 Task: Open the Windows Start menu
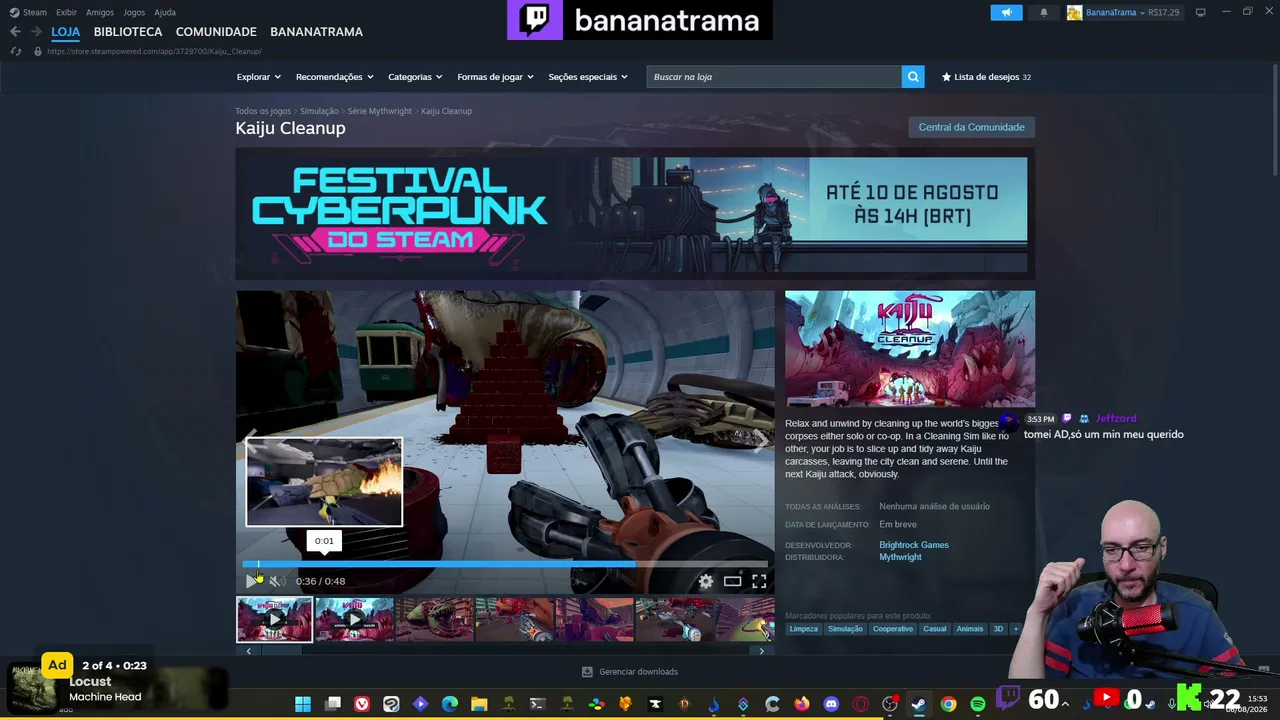point(303,704)
